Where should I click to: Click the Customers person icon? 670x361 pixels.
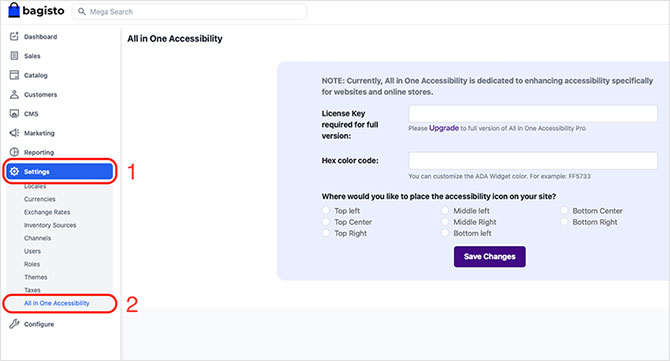pos(14,94)
